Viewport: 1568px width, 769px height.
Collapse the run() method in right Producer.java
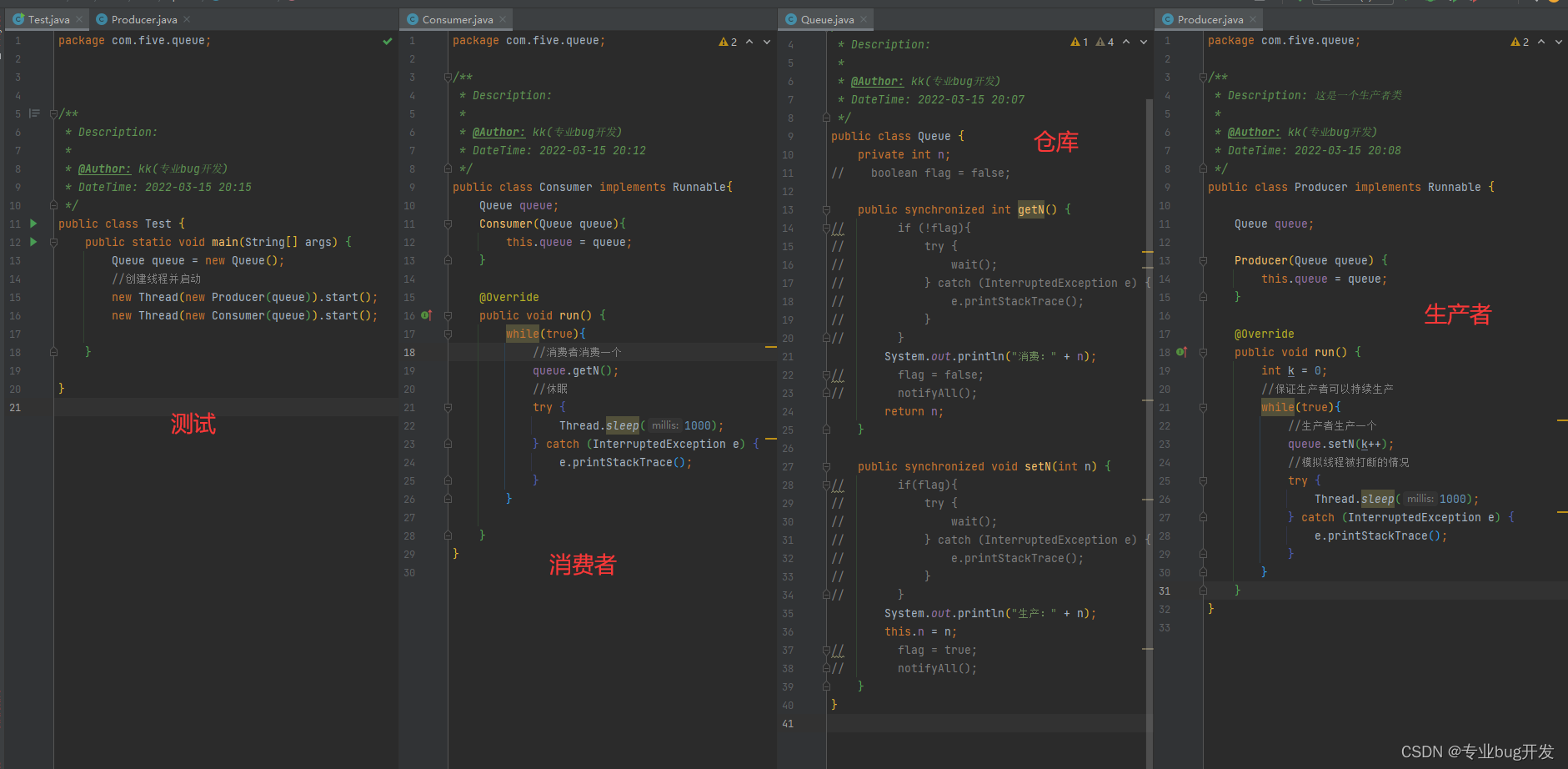coord(1203,352)
